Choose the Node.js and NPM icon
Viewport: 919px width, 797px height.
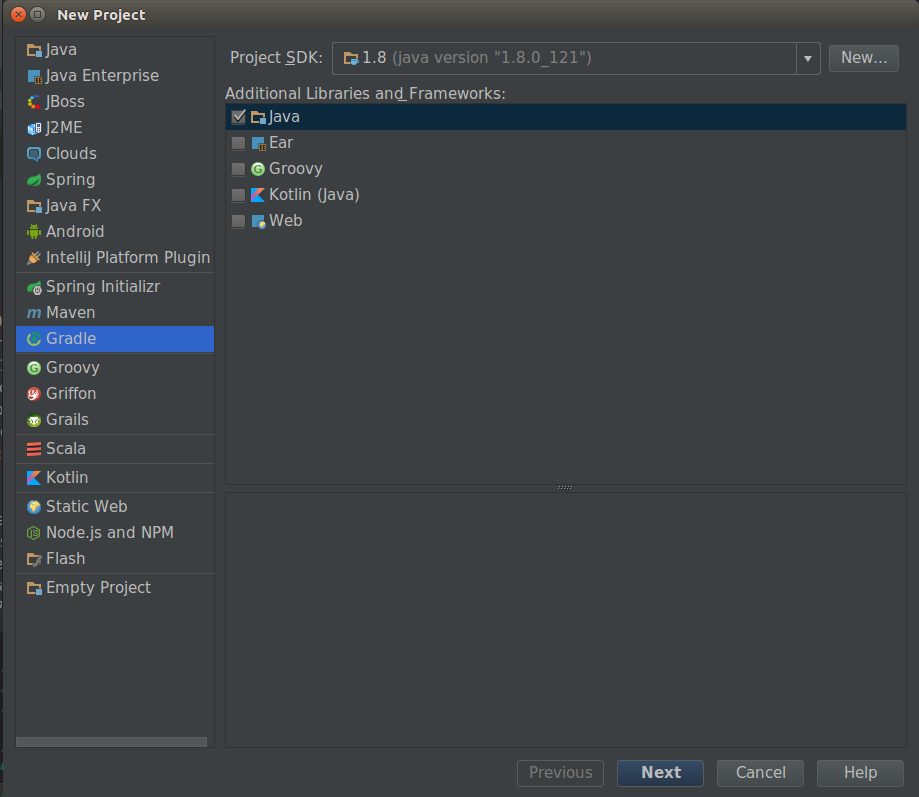[34, 533]
